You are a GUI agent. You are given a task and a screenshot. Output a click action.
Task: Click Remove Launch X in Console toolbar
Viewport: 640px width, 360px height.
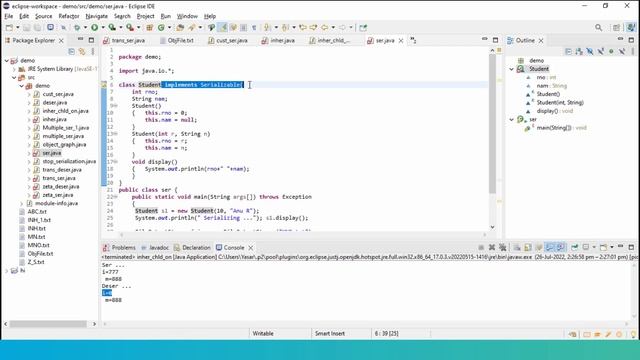[492, 247]
